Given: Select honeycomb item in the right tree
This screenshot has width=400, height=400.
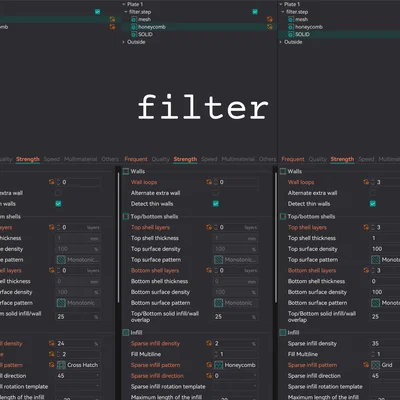Looking at the screenshot, I should [x=309, y=27].
